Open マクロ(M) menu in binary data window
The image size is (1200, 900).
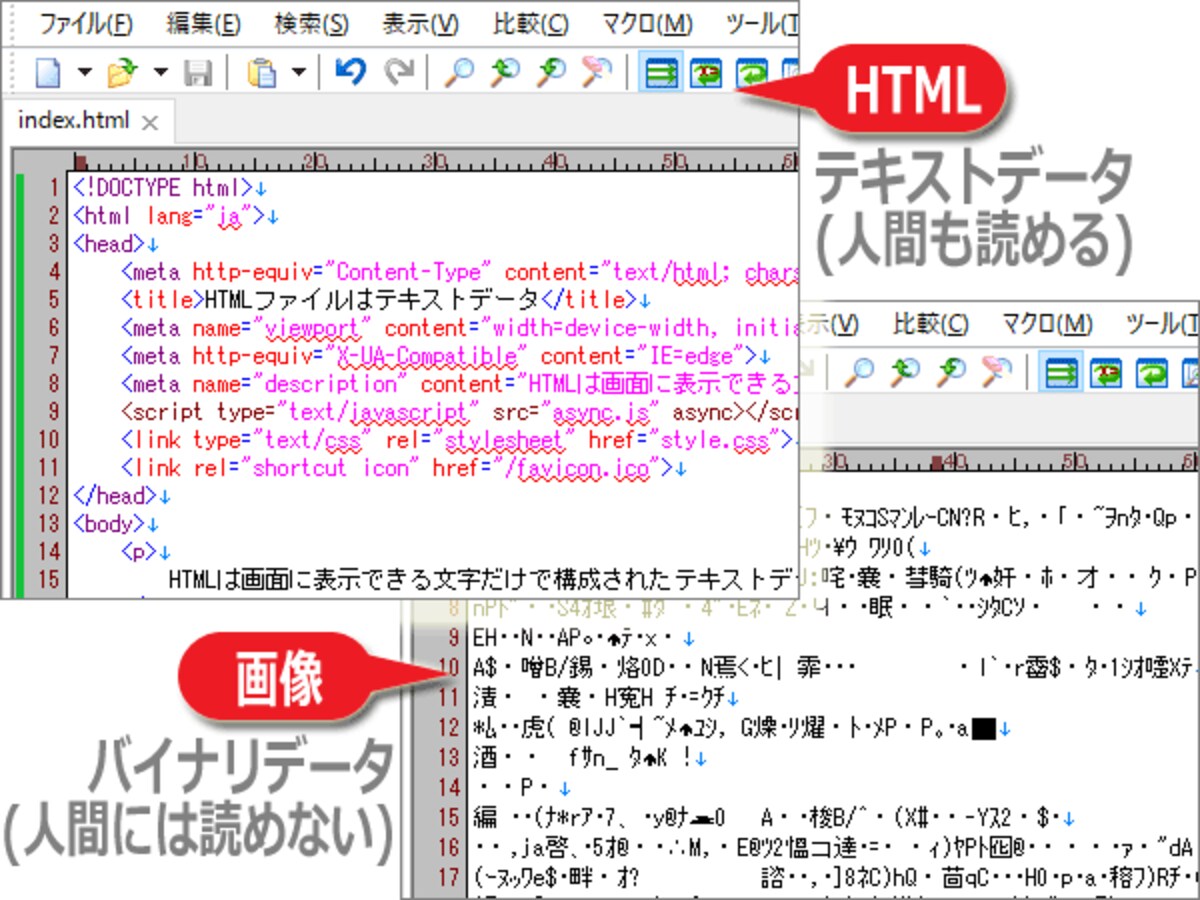point(1047,324)
